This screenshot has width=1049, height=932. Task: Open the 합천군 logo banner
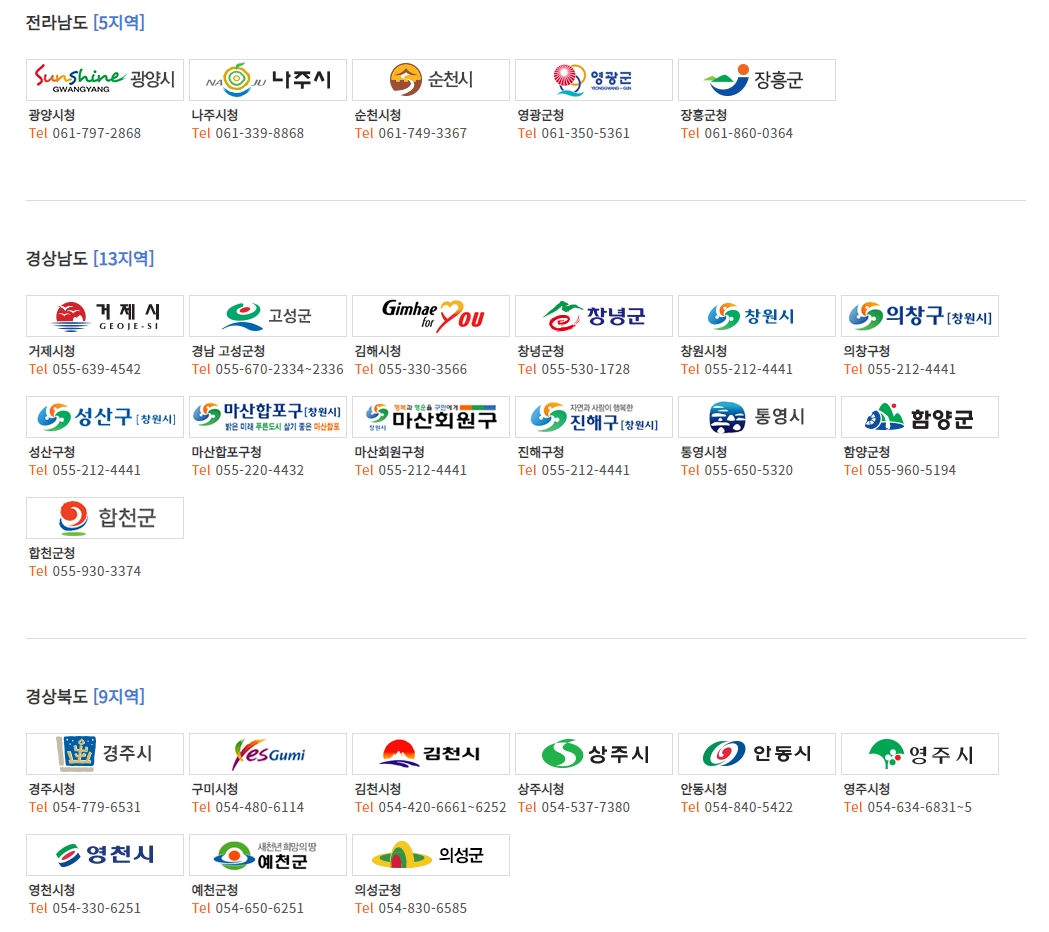click(105, 518)
